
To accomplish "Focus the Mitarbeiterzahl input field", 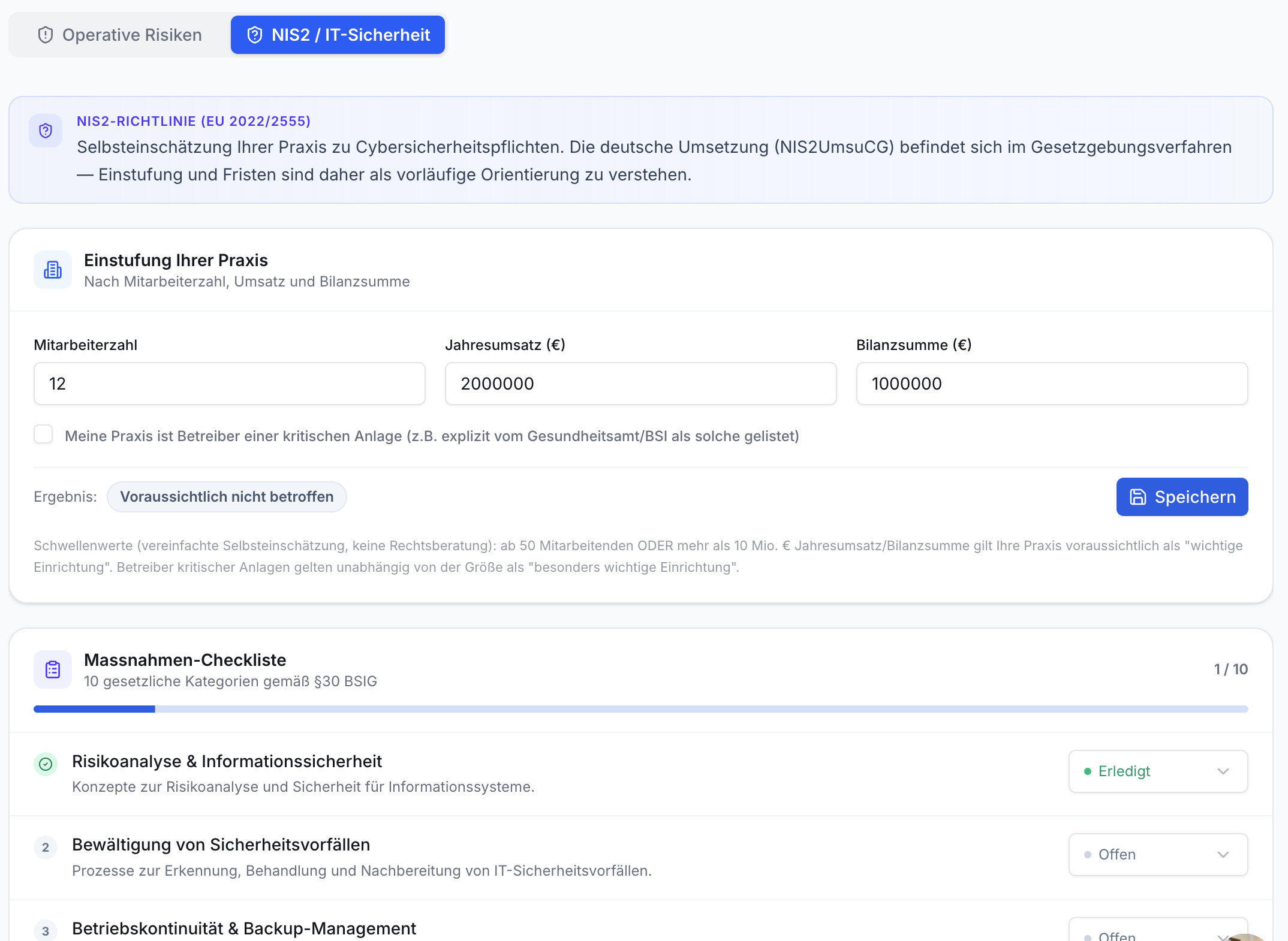I will 230,384.
